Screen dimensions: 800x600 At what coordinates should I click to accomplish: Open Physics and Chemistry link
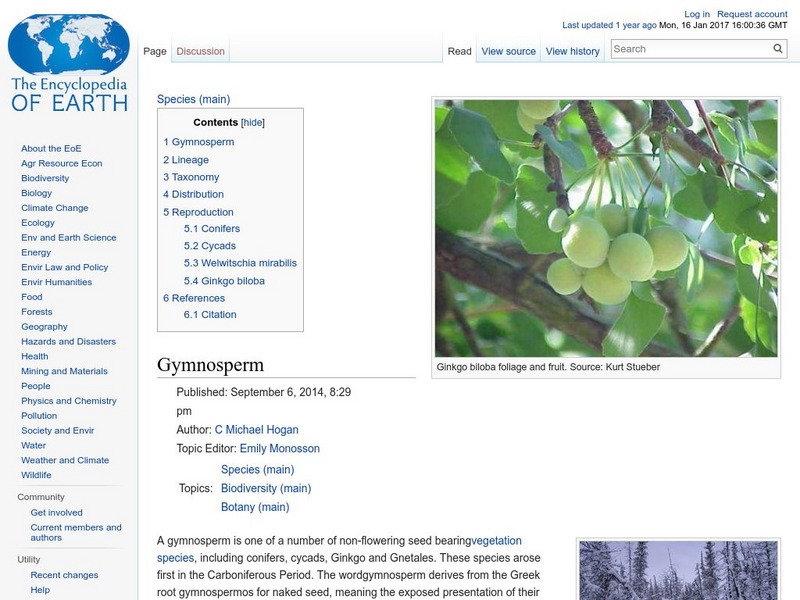(68, 401)
